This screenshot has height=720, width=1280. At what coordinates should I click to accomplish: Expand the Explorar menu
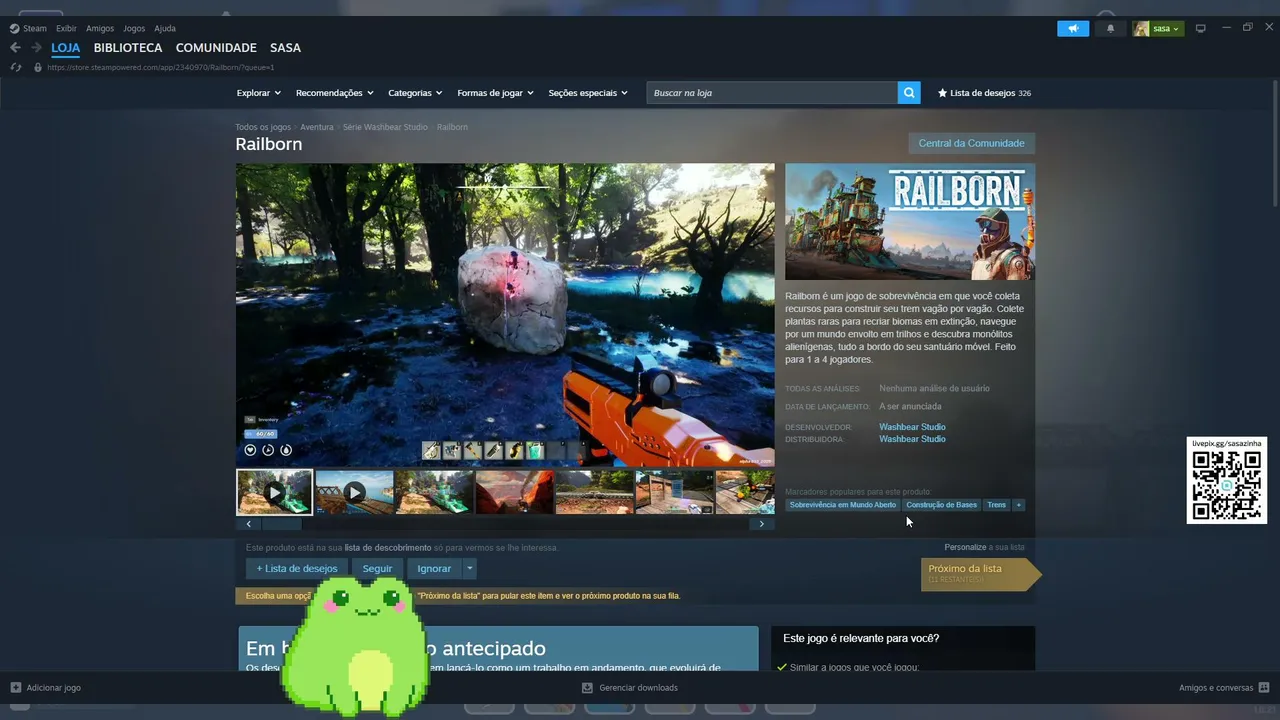(x=259, y=93)
